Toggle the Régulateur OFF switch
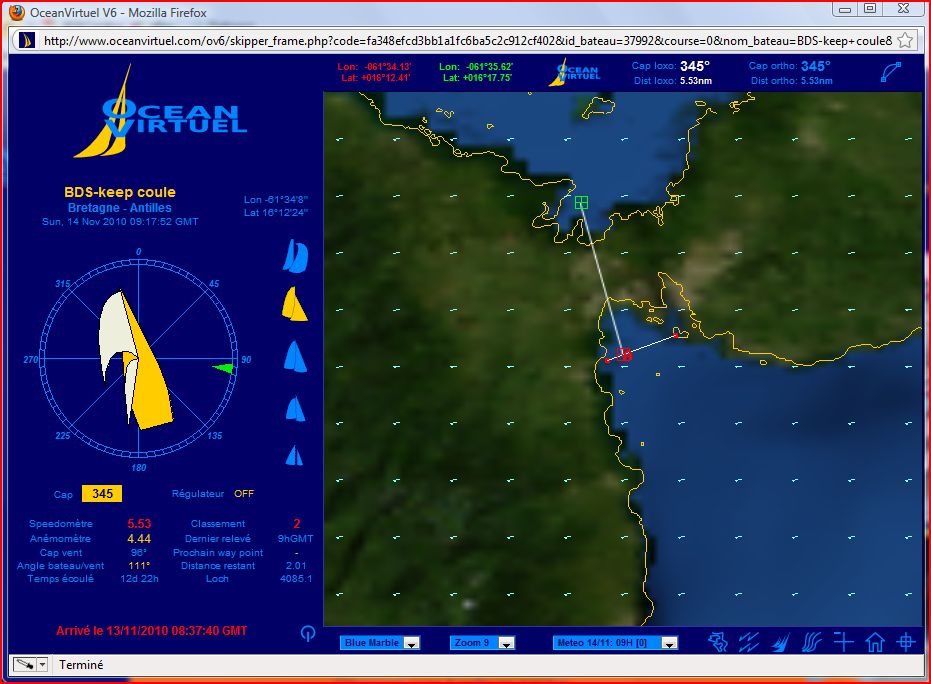Screen dimensions: 931x684 click(243, 493)
